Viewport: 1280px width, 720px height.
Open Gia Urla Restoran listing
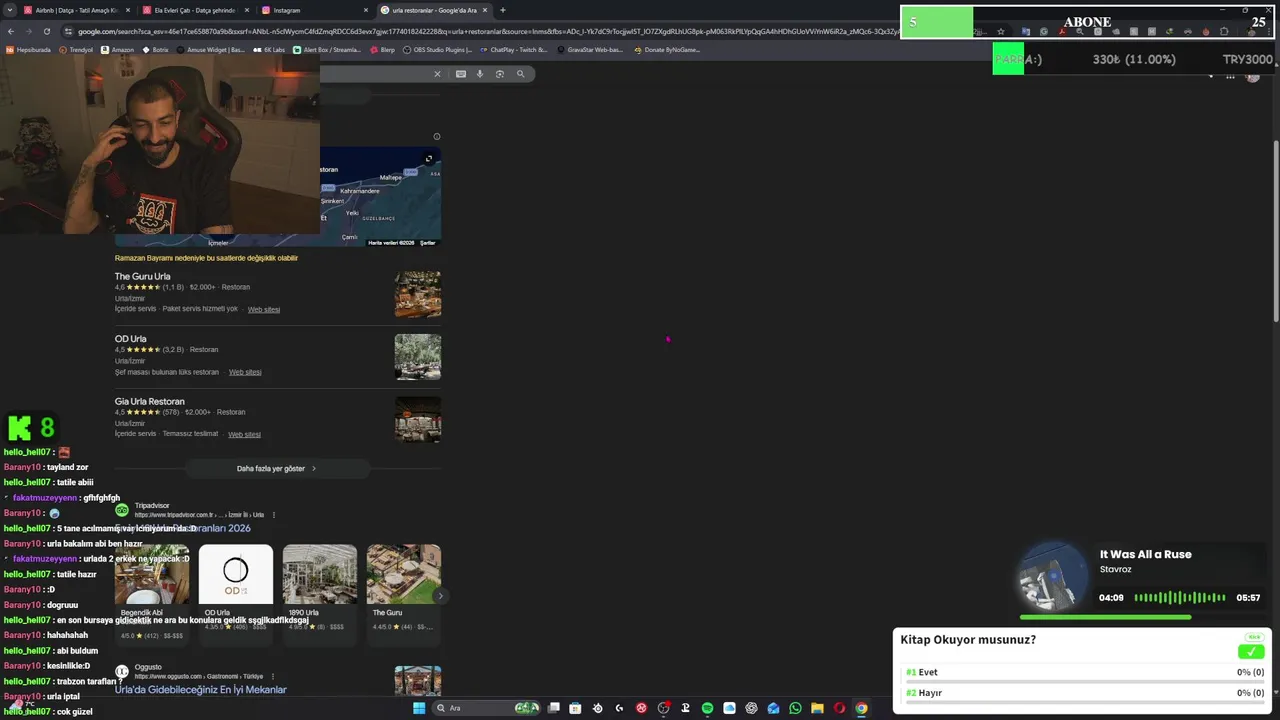pyautogui.click(x=150, y=401)
